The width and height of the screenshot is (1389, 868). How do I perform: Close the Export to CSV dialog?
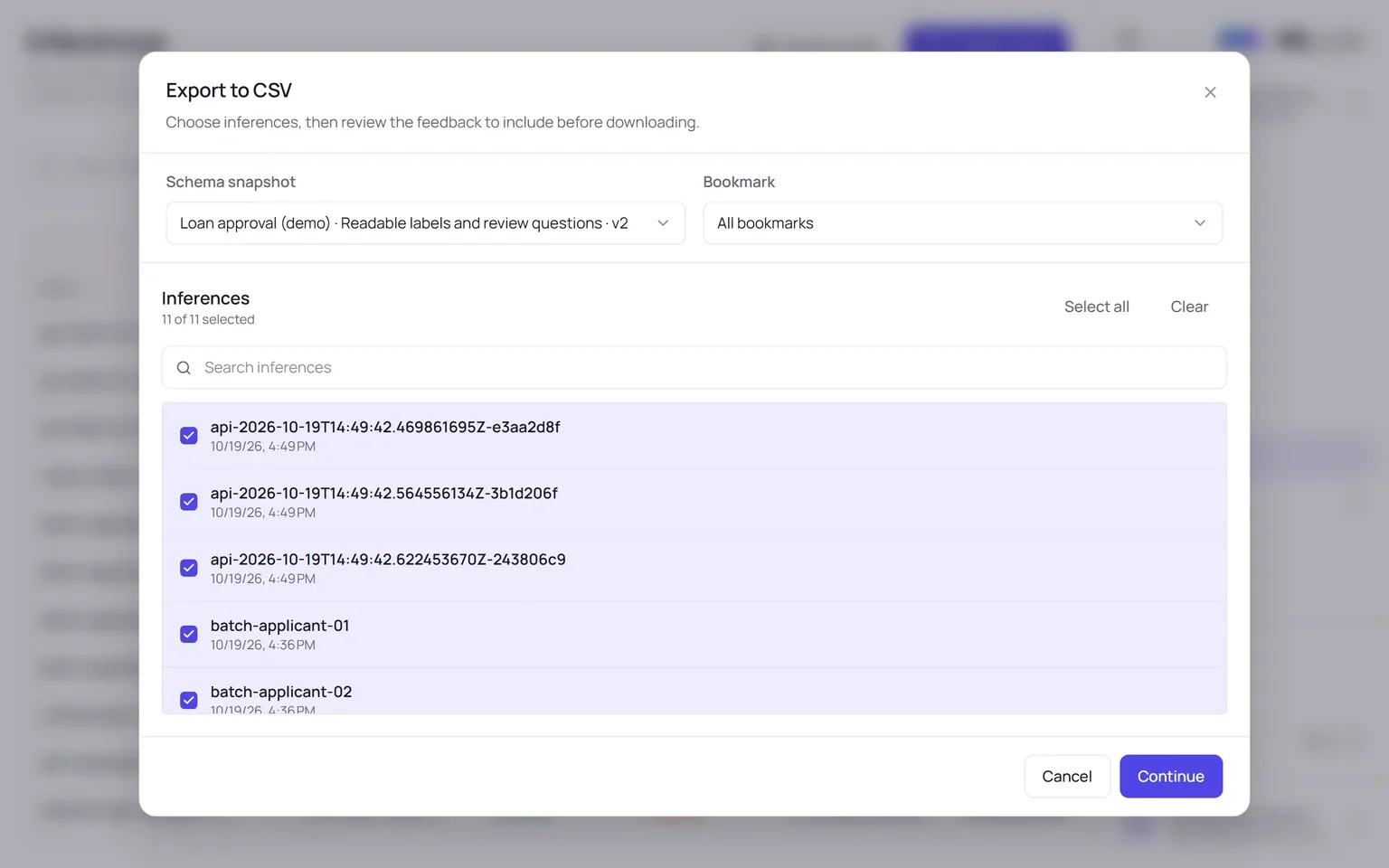[x=1210, y=92]
